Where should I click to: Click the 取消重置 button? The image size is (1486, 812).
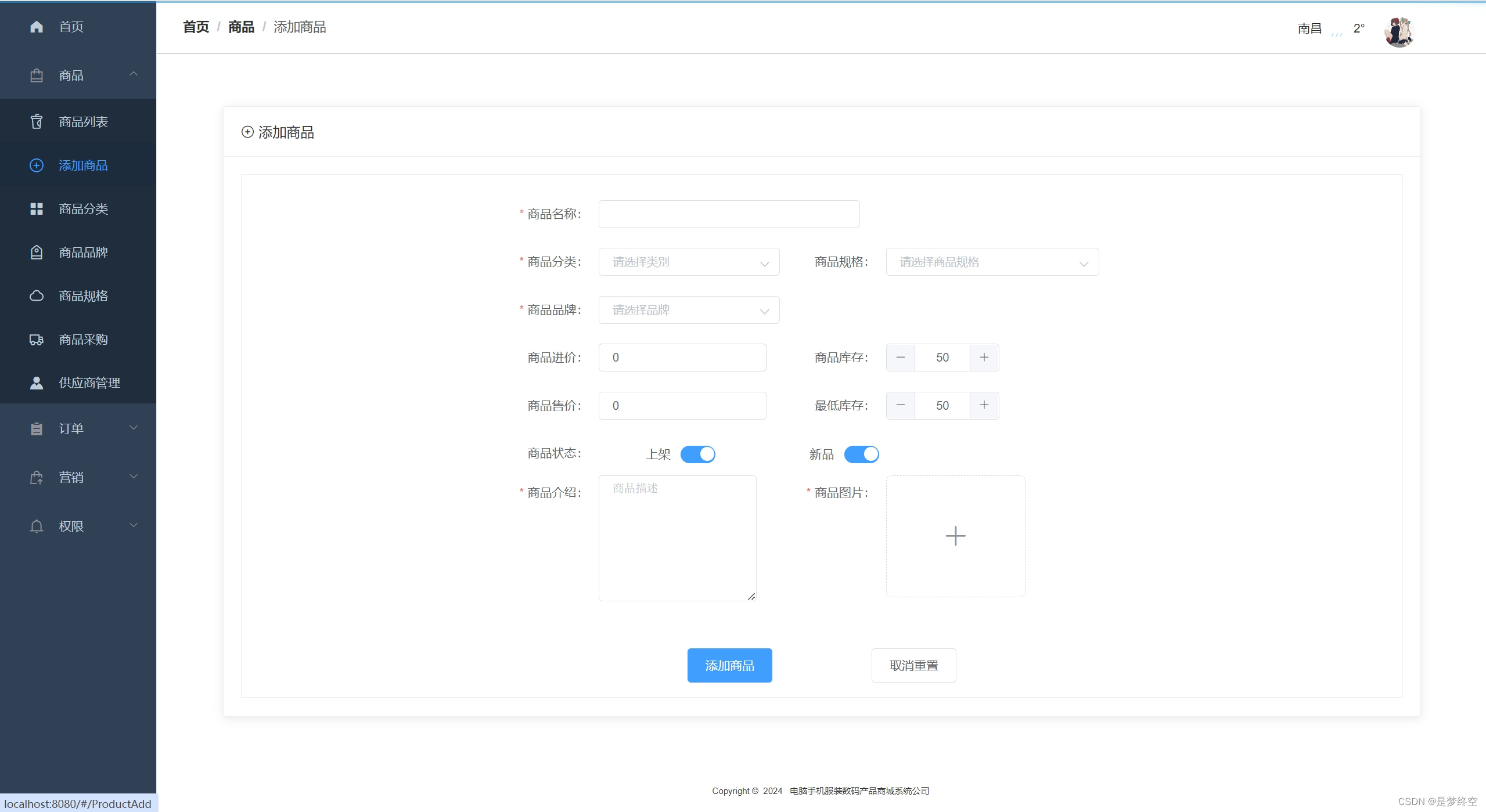pyautogui.click(x=913, y=665)
